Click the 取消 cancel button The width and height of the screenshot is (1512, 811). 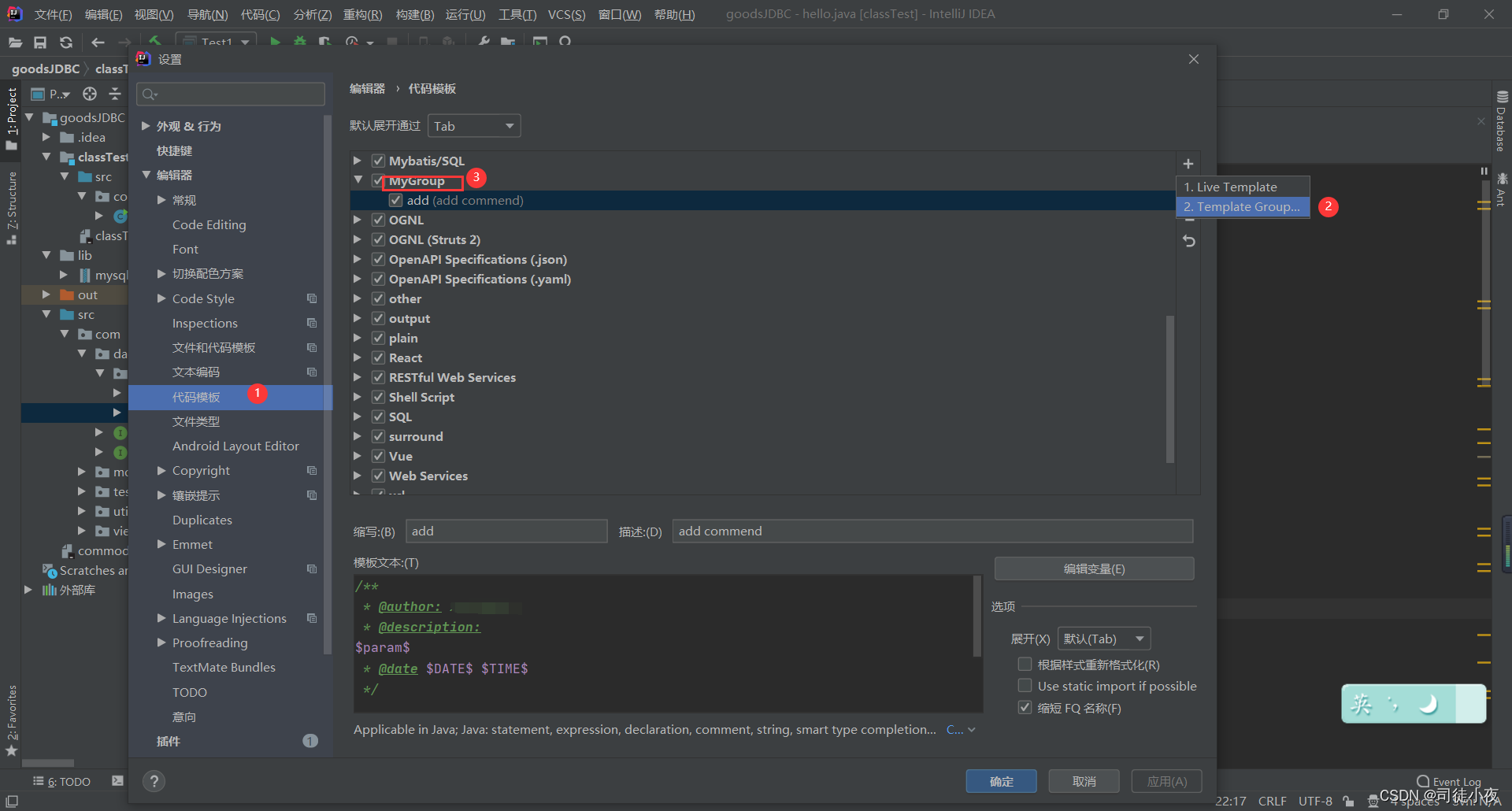coord(1084,781)
